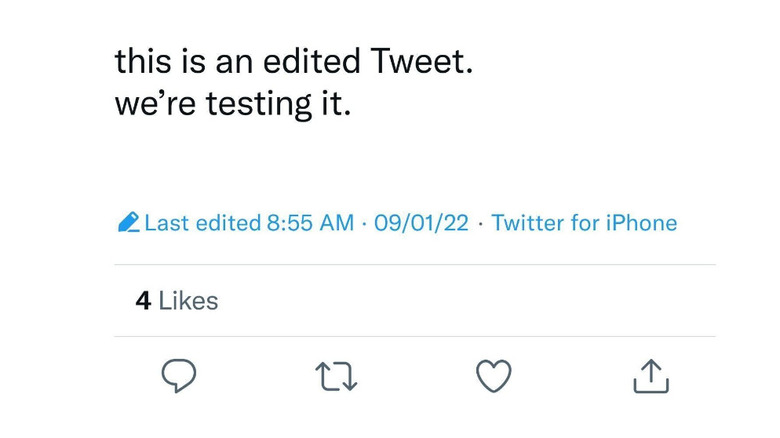780x438 pixels.
Task: Open the share arrow icon
Action: pos(651,376)
